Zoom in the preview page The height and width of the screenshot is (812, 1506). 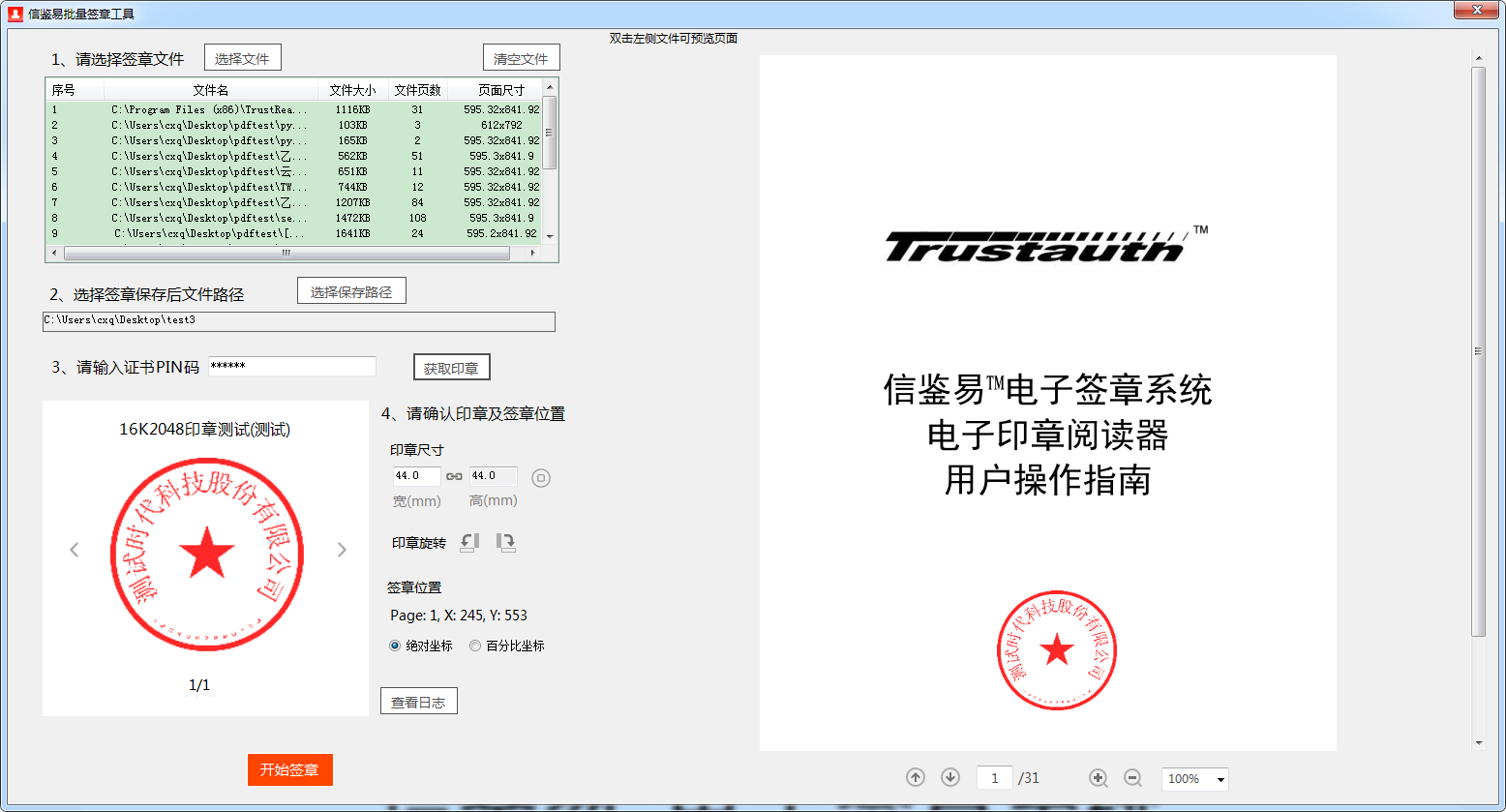pos(1098,777)
